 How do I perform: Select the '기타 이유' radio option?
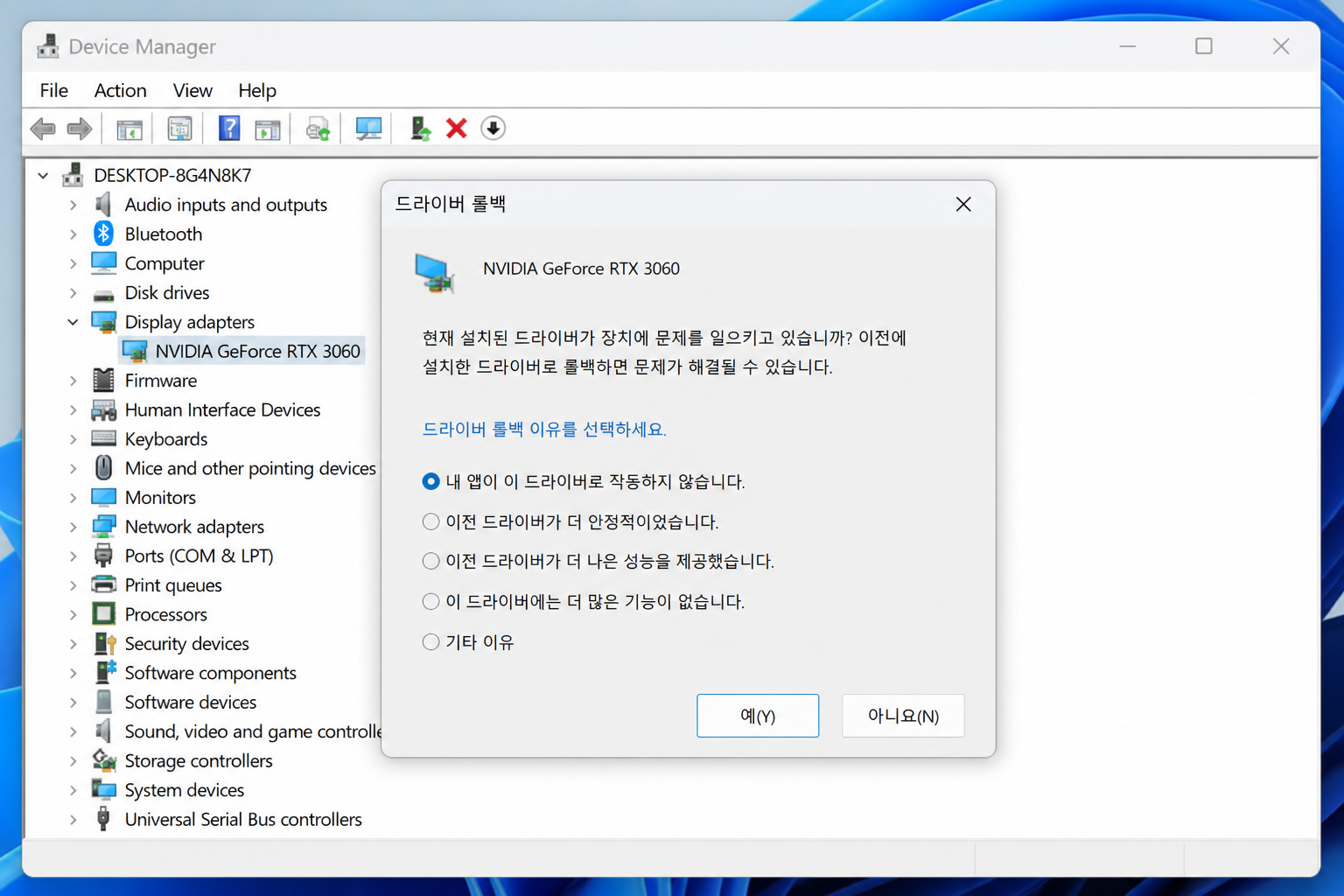pos(430,641)
